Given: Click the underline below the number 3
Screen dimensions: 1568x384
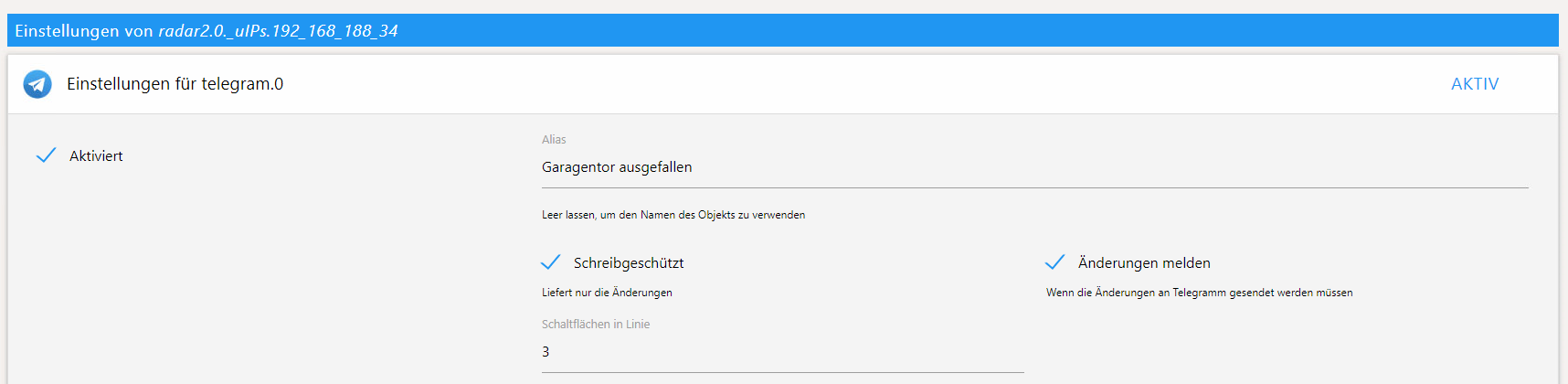Looking at the screenshot, I should [781, 372].
